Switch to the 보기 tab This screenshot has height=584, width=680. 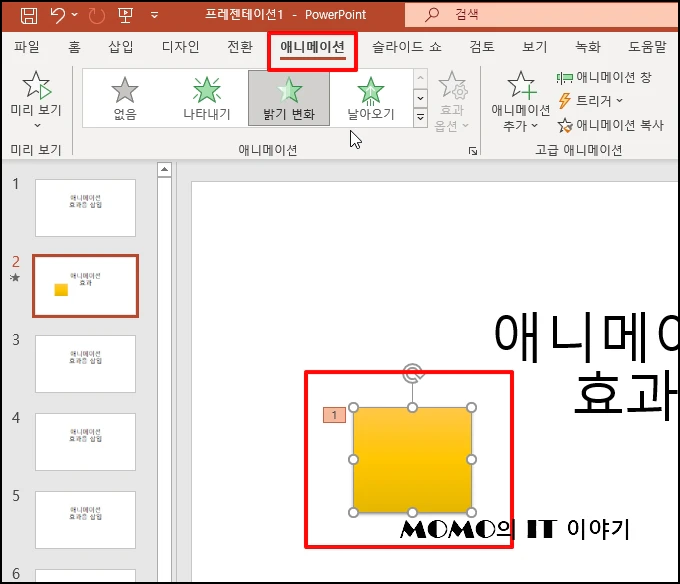coord(535,46)
